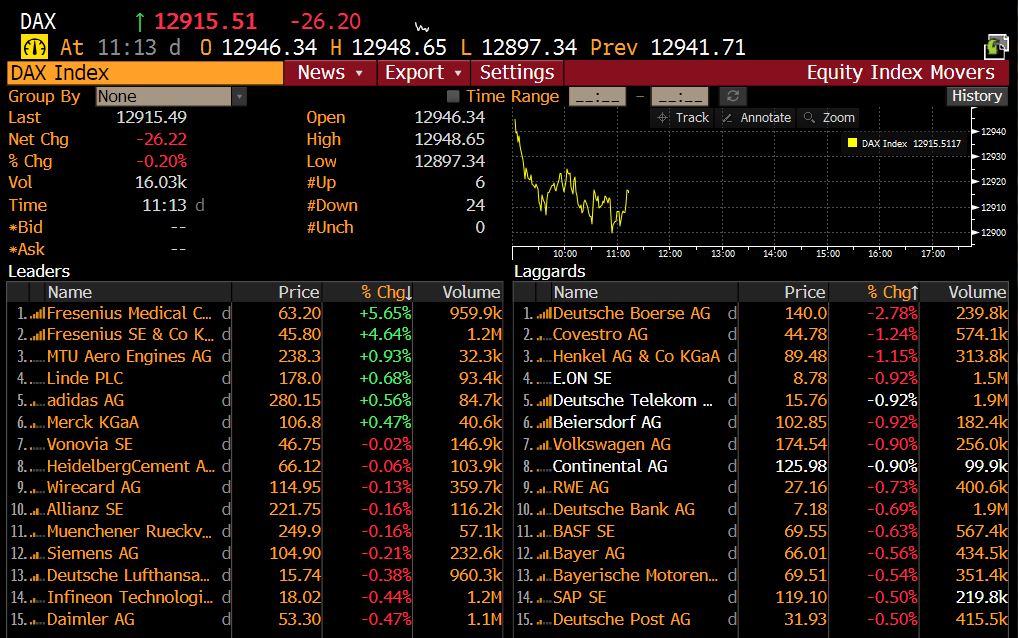Select the Muenchener Rueckv leader row
Image resolution: width=1018 pixels, height=638 pixels.
[255, 532]
